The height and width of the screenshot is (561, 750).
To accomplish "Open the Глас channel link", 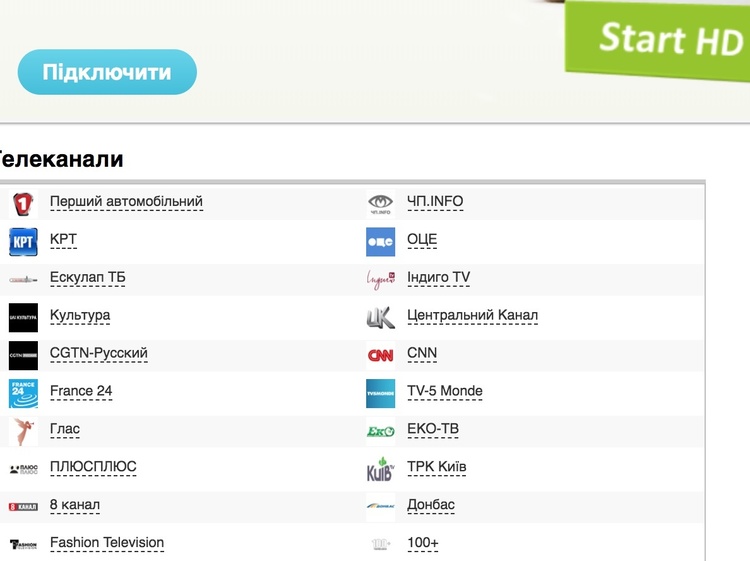I will click(65, 429).
